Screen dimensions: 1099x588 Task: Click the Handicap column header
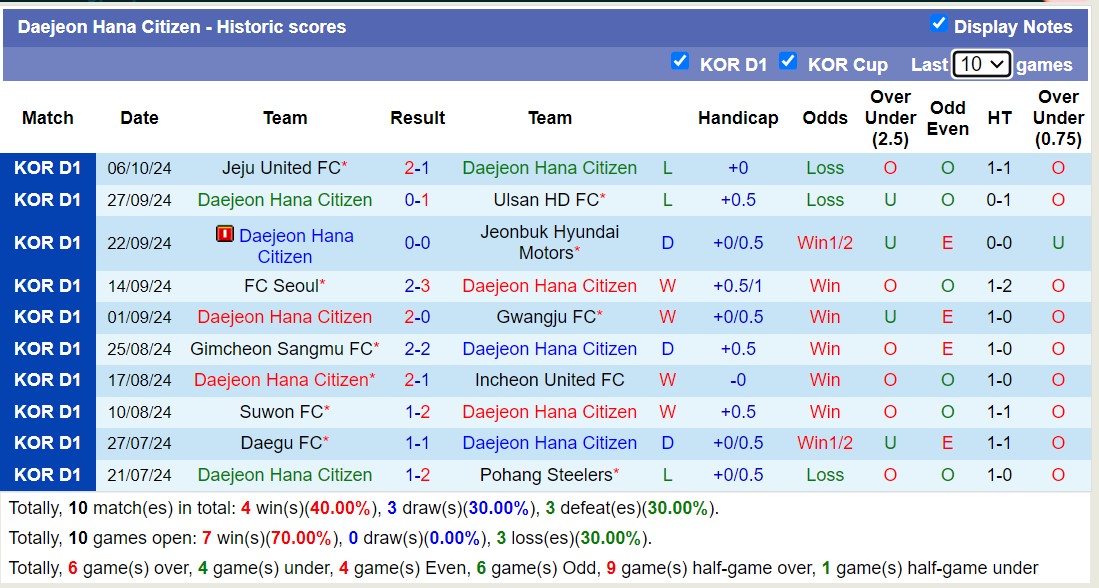point(738,118)
